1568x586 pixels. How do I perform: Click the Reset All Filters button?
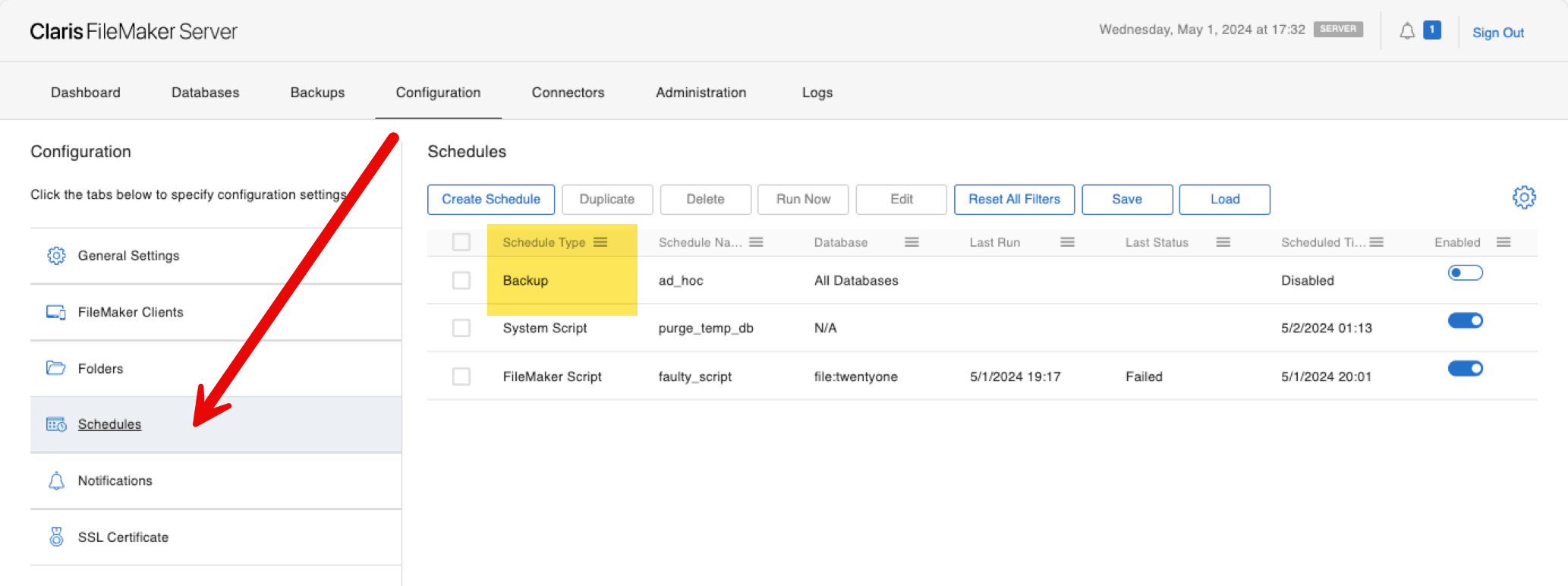point(1014,199)
